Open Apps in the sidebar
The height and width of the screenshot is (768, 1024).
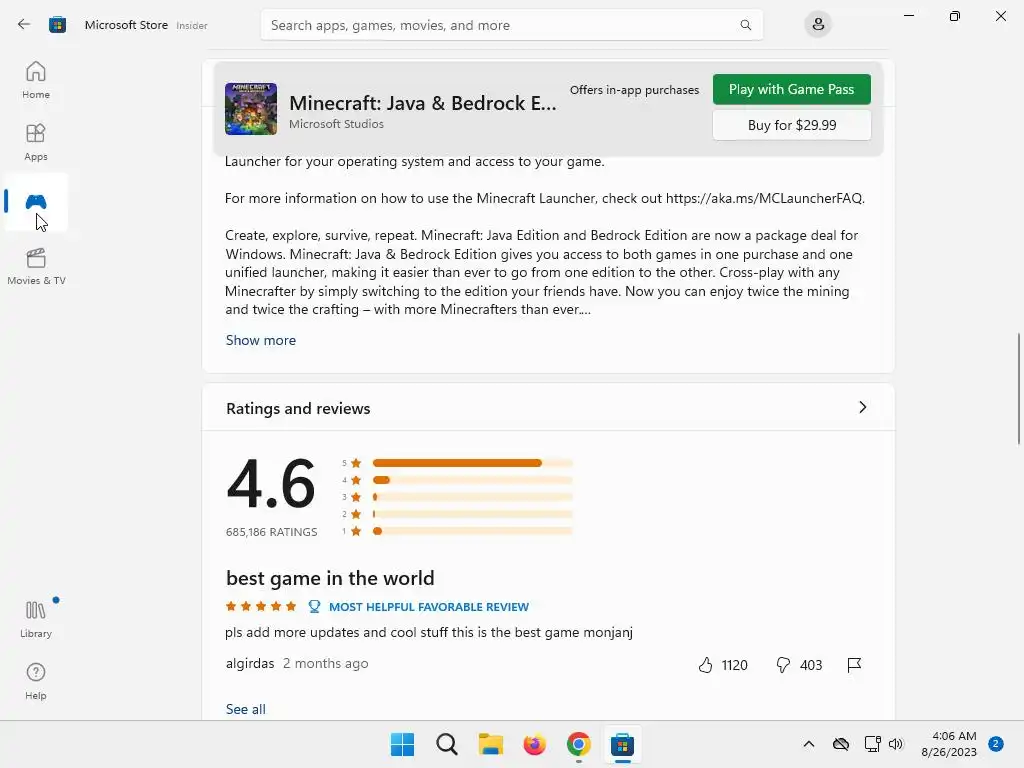click(36, 142)
